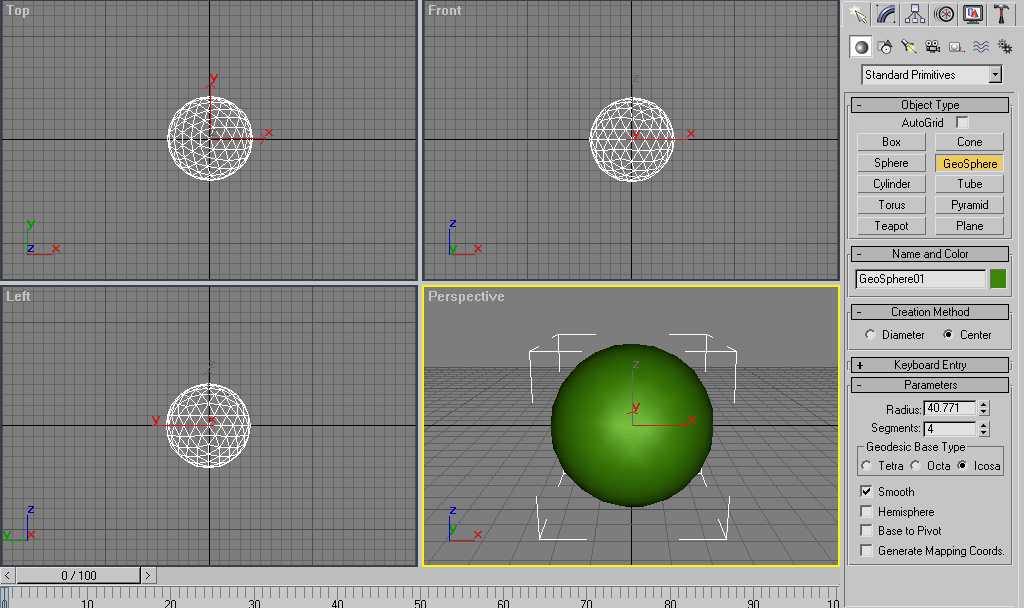This screenshot has height=608, width=1024.
Task: Collapse the Name and Color rollout
Action: (x=930, y=254)
